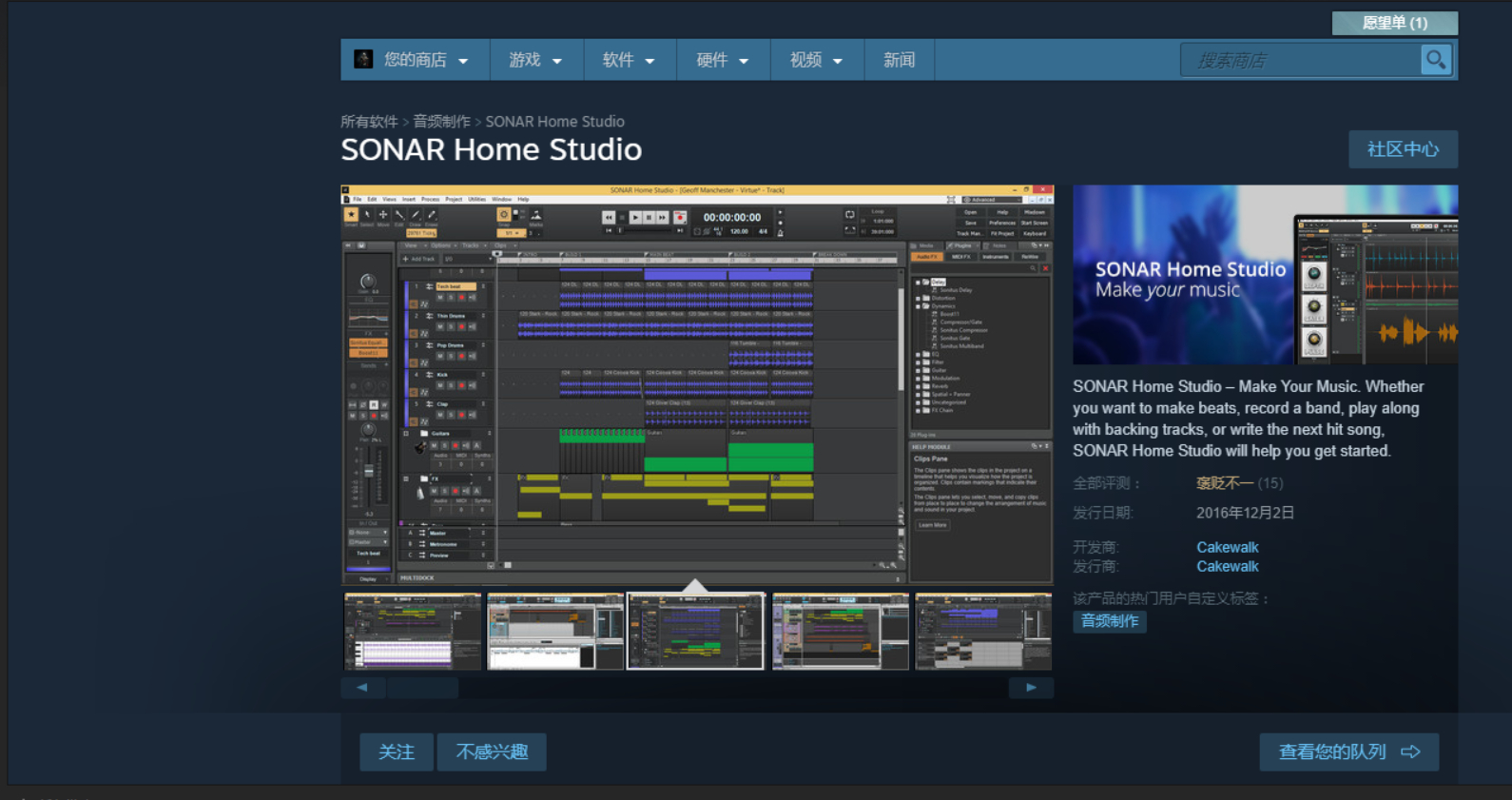Select the thumbnail with the white lower panel
Viewport: 1512px width, 800px height.
555,632
